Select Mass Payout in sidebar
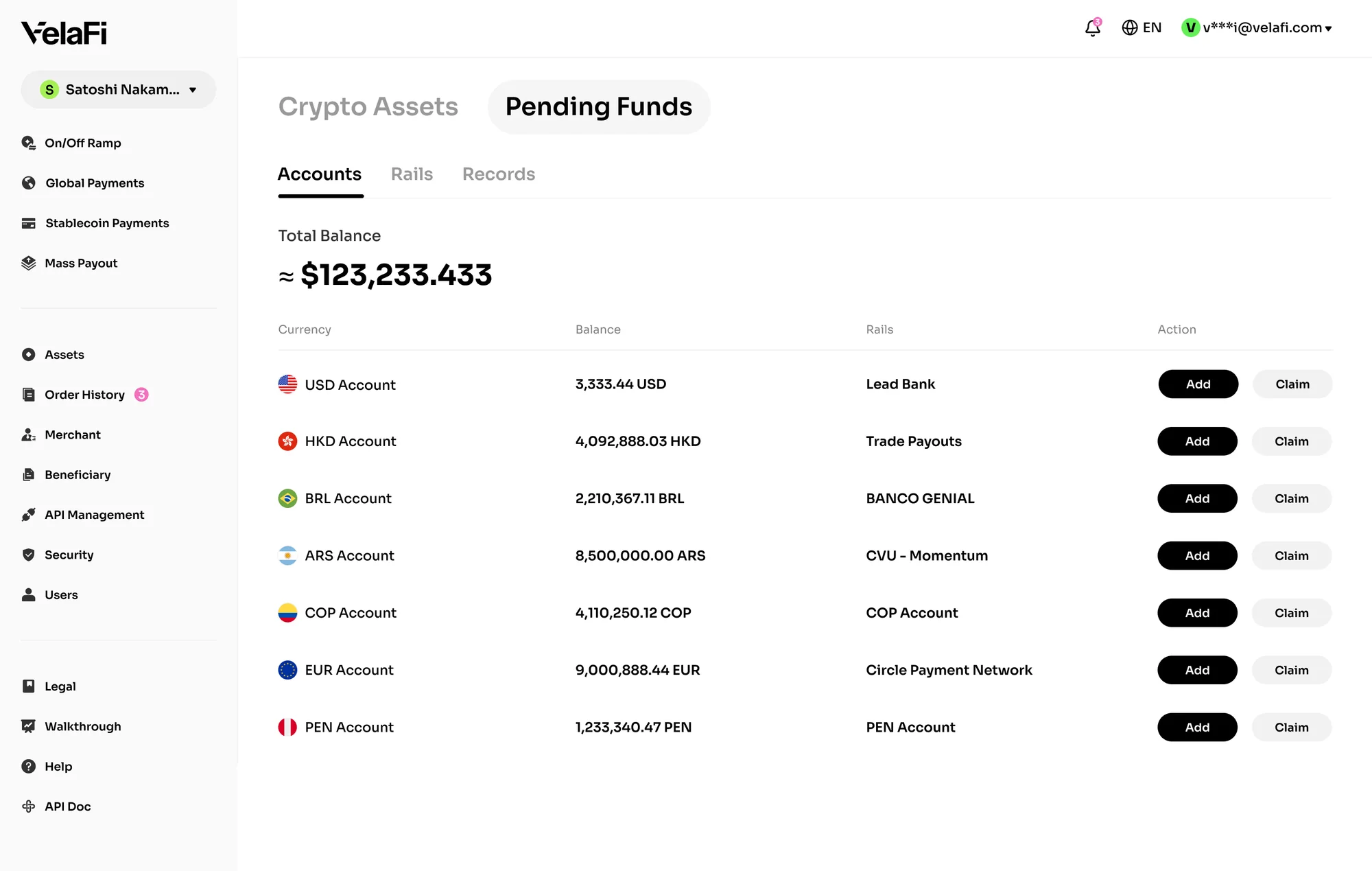Screen dimensions: 1372x871 click(x=70, y=263)
